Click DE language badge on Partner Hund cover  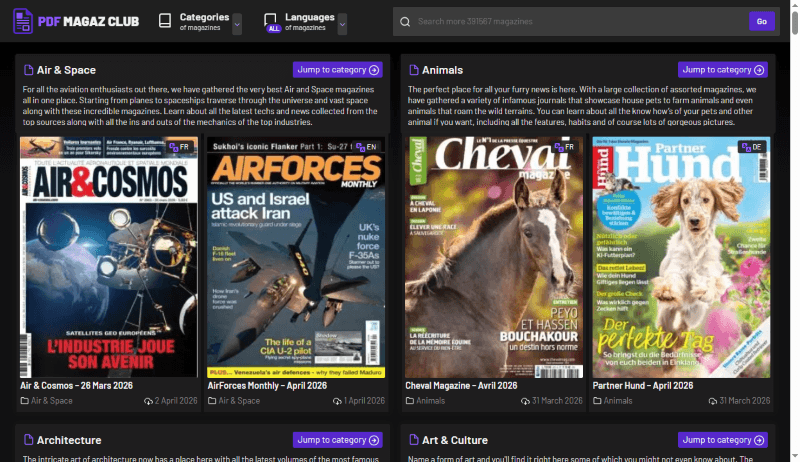tap(752, 147)
